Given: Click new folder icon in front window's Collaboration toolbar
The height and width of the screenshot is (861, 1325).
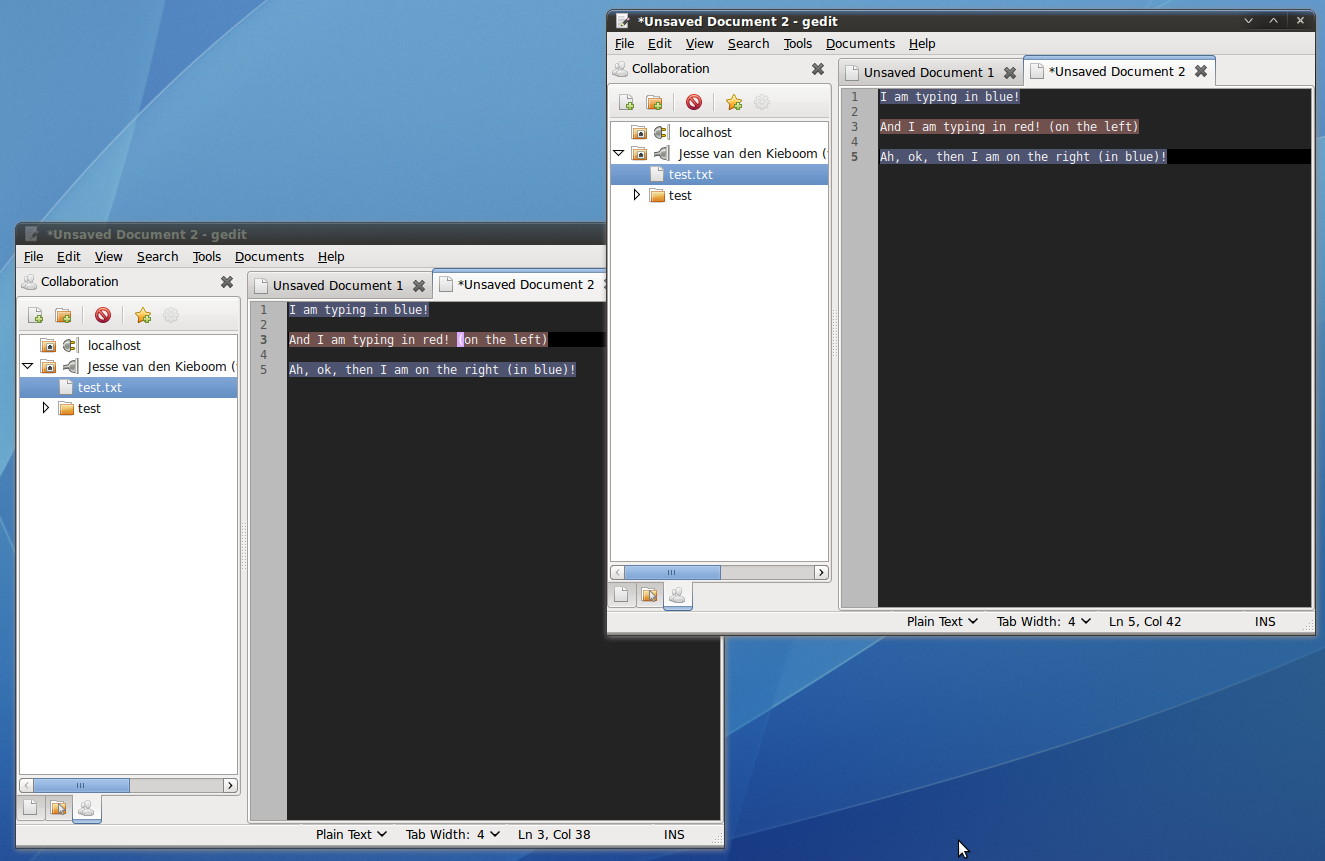Looking at the screenshot, I should coord(654,102).
